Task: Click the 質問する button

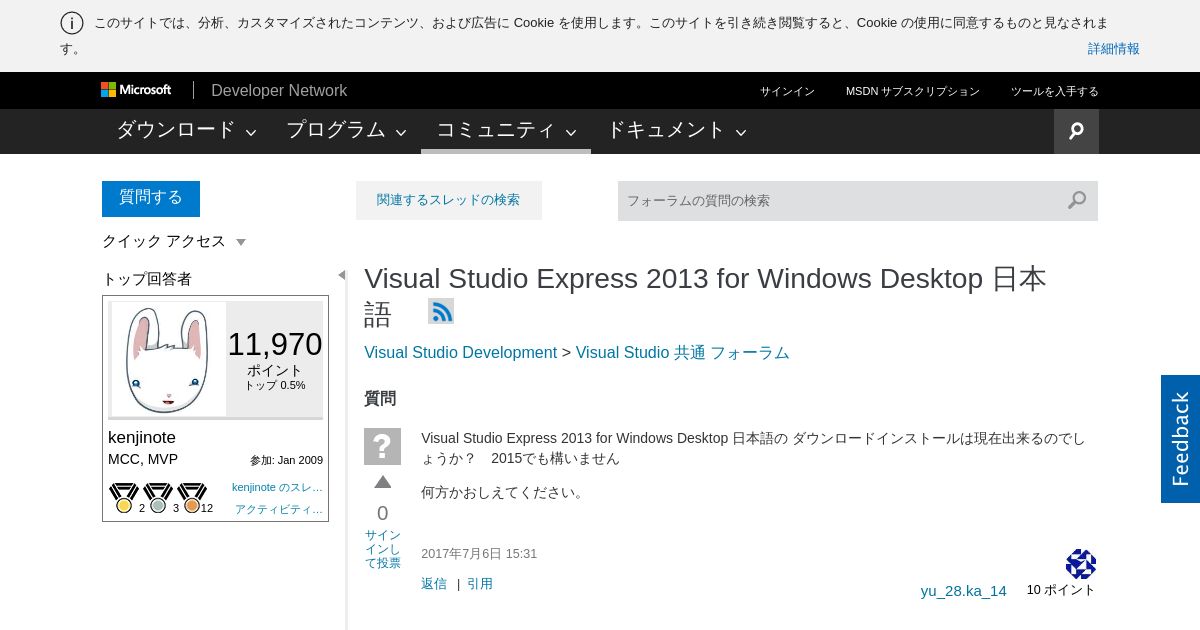Action: (151, 198)
